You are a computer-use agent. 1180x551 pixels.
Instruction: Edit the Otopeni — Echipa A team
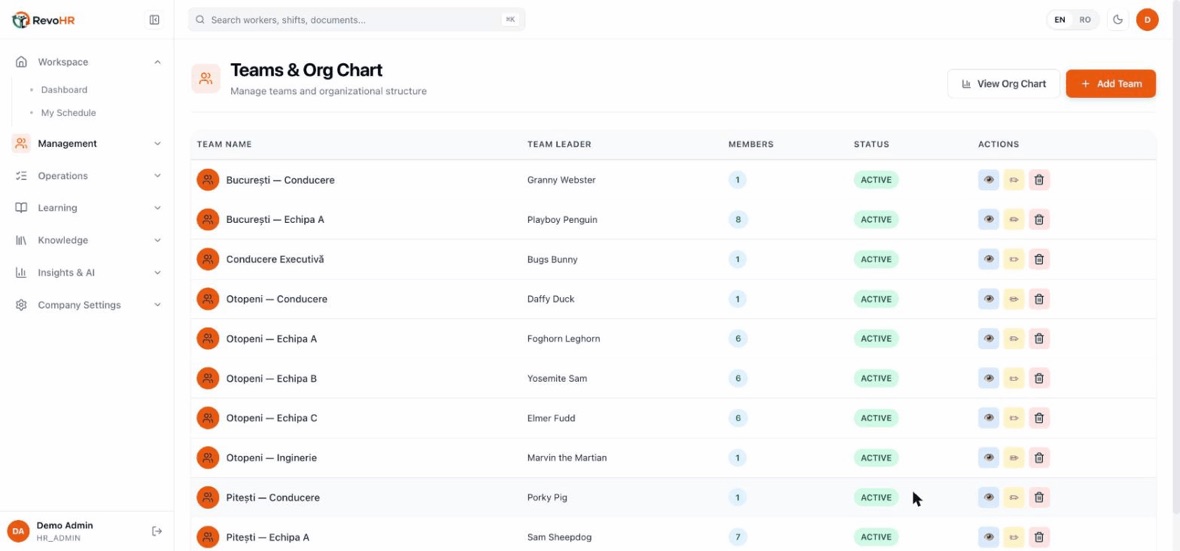(x=1014, y=339)
